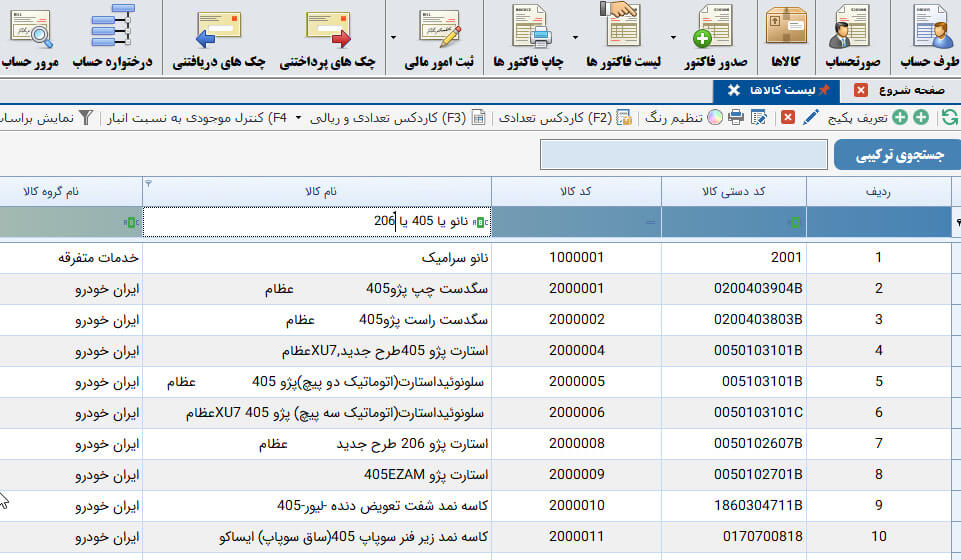The height and width of the screenshot is (560, 961).
Task: Click صدور فاکتور (issue invoice) icon
Action: (712, 28)
